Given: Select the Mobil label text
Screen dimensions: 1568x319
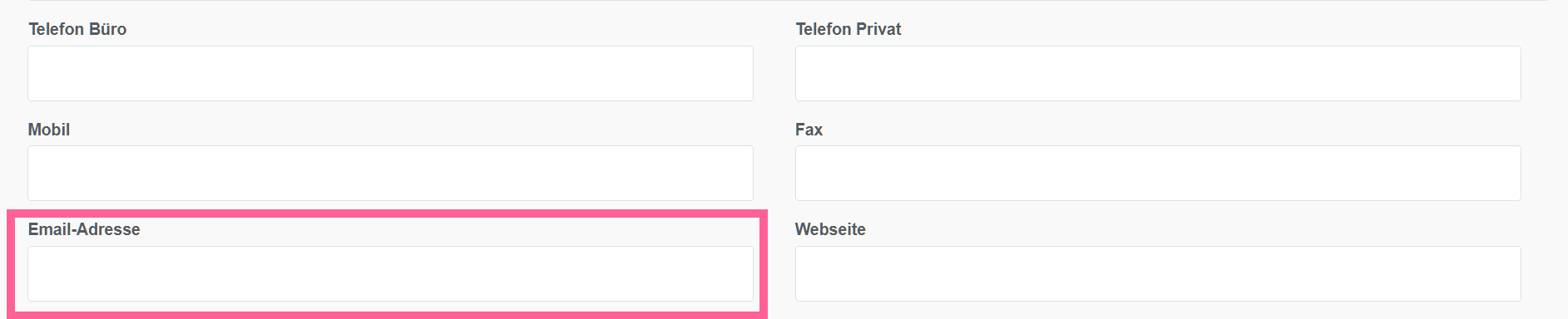Looking at the screenshot, I should pos(49,130).
